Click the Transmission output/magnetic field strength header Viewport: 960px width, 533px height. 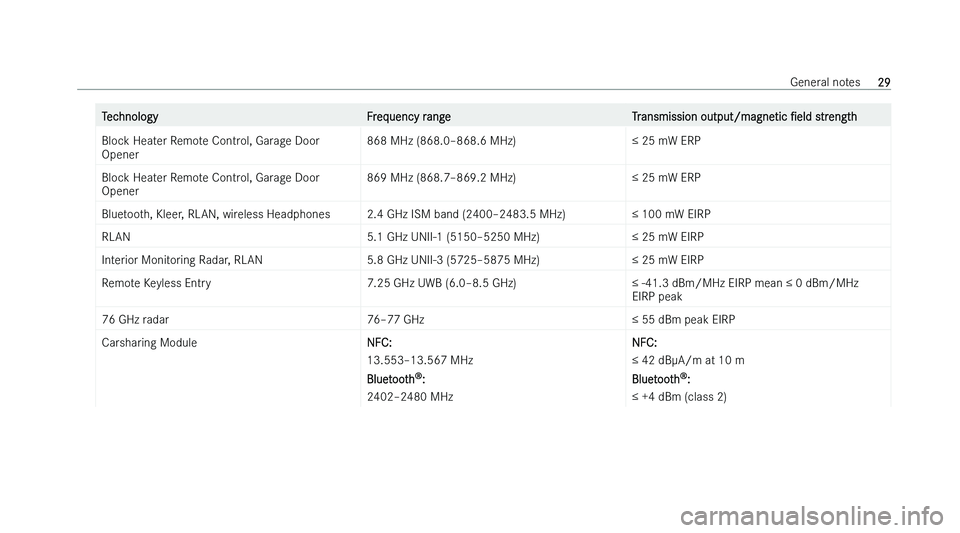744,116
